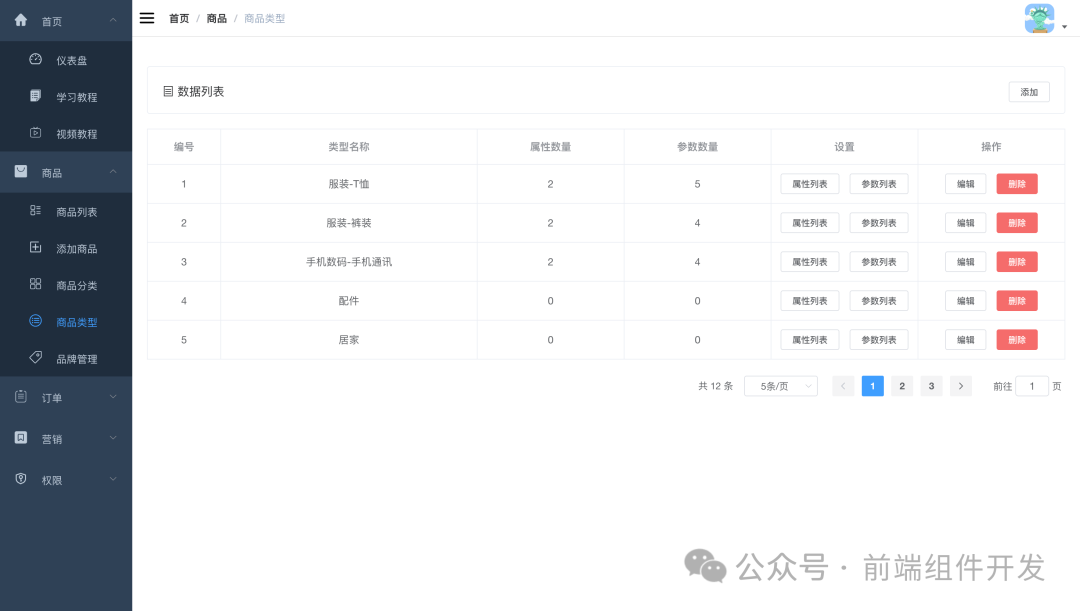Open 属性列表 for 服装-T恤
Screen dimensions: 1080x611
(809, 183)
